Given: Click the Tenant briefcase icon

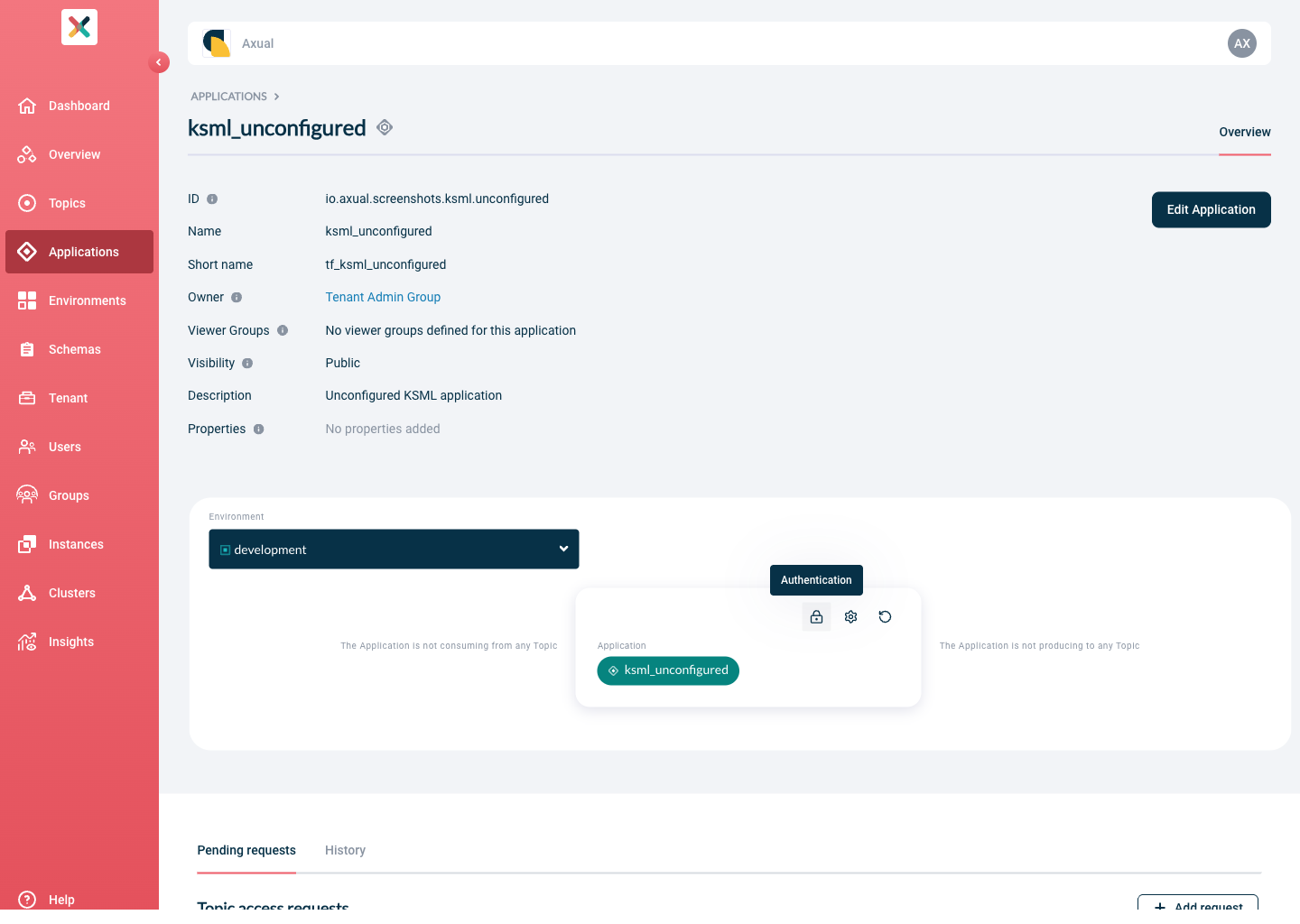Looking at the screenshot, I should pyautogui.click(x=27, y=398).
